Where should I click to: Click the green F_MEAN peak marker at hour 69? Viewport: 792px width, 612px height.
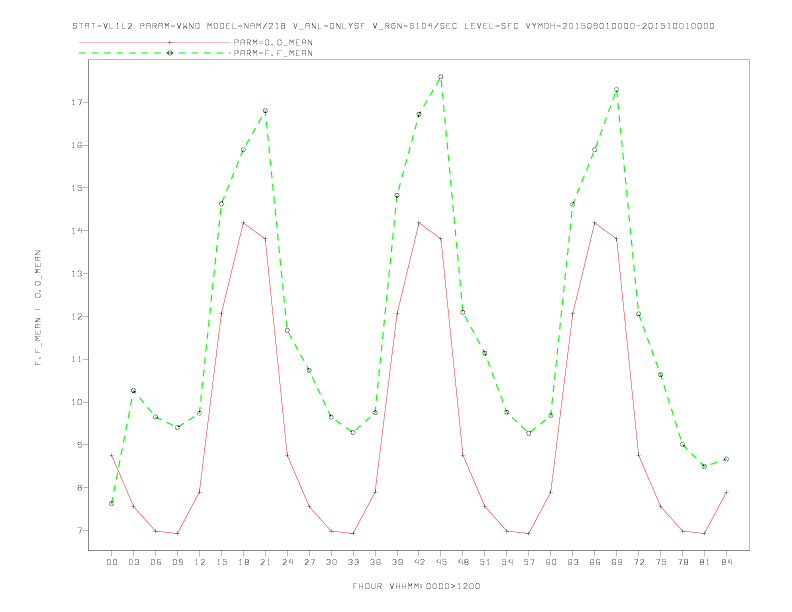click(x=616, y=89)
